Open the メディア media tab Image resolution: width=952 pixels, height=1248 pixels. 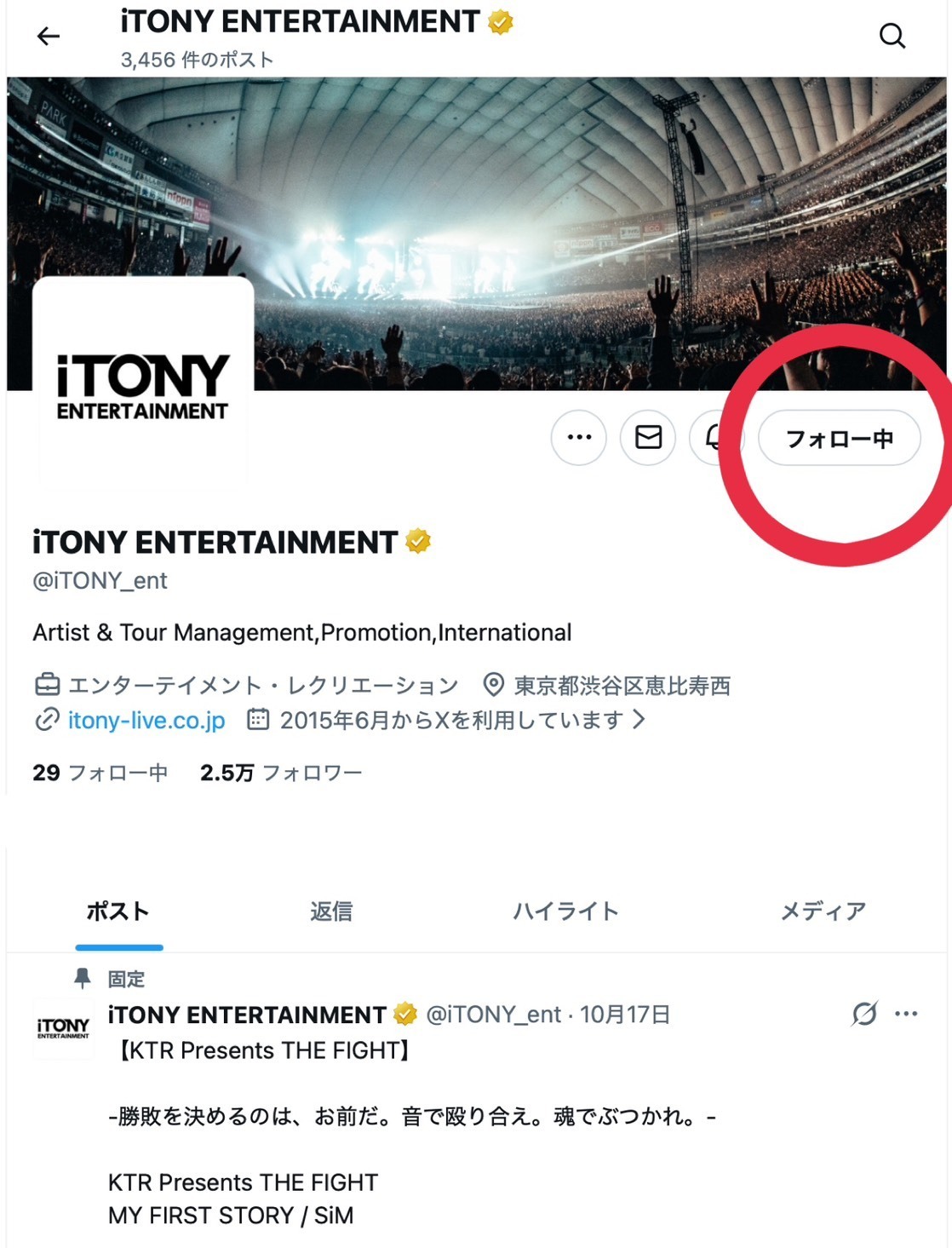[x=823, y=912]
